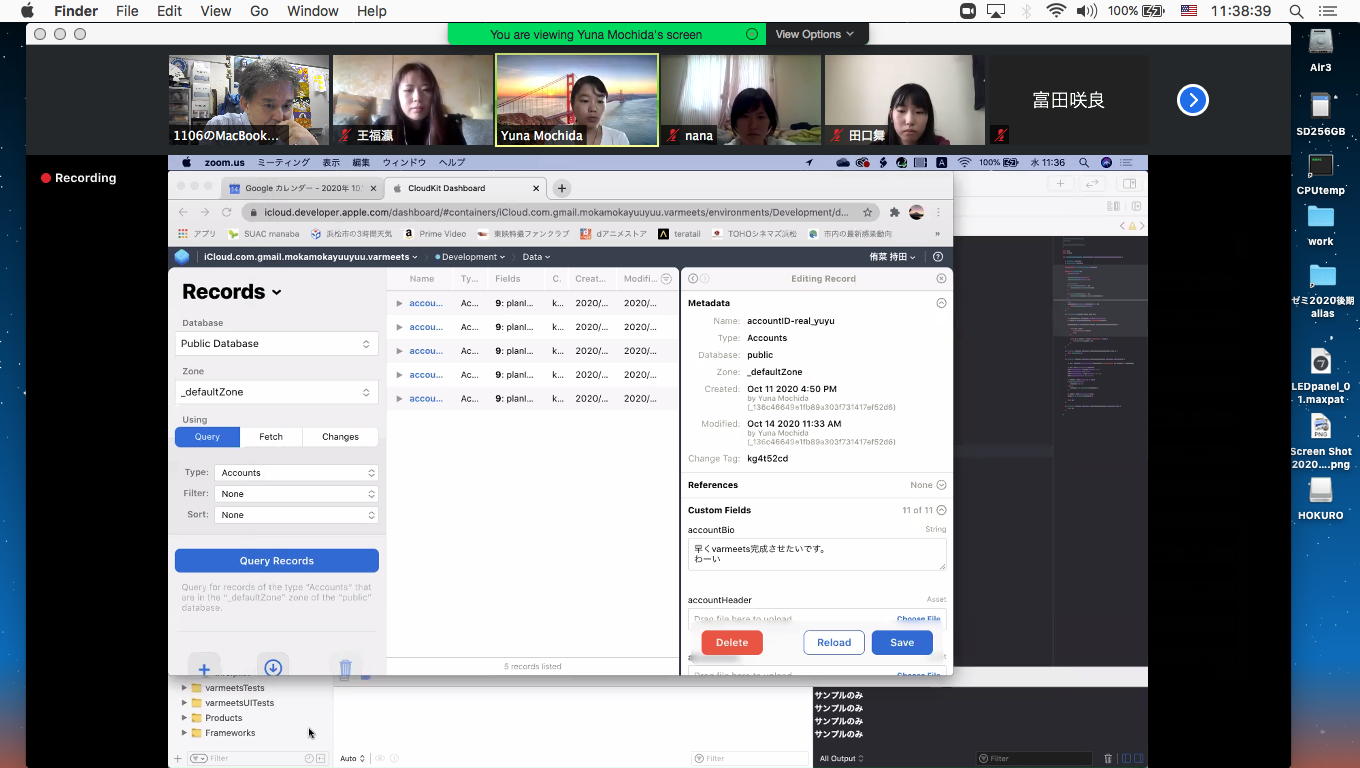This screenshot has width=1360, height=768.
Task: Open the Sort dropdown
Action: click(296, 515)
